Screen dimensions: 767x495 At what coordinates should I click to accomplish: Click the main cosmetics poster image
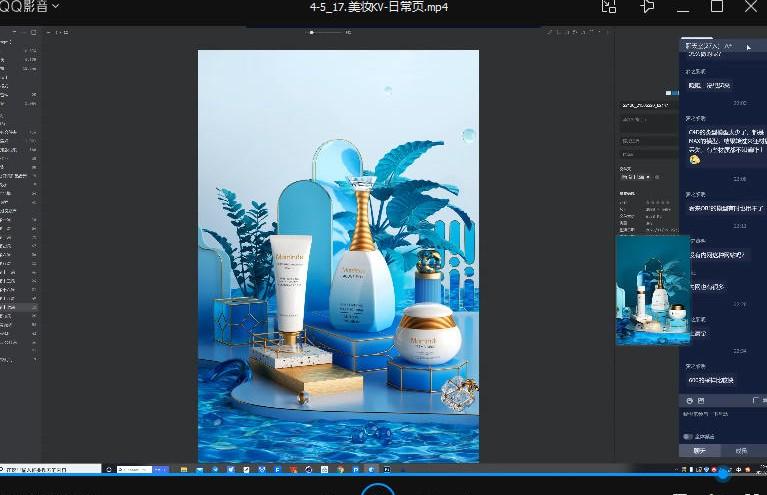tap(338, 256)
